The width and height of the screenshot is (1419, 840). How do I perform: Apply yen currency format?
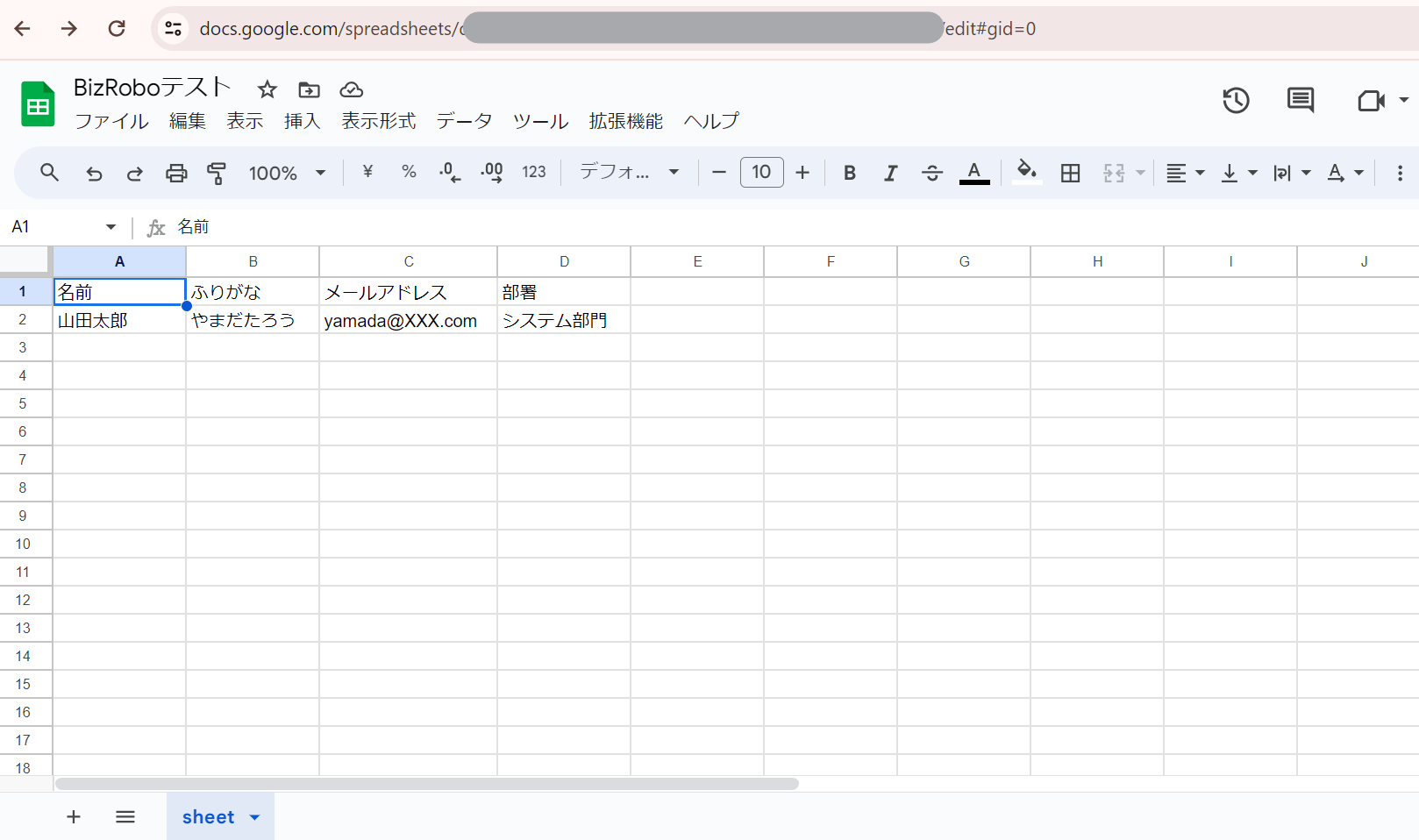point(367,173)
